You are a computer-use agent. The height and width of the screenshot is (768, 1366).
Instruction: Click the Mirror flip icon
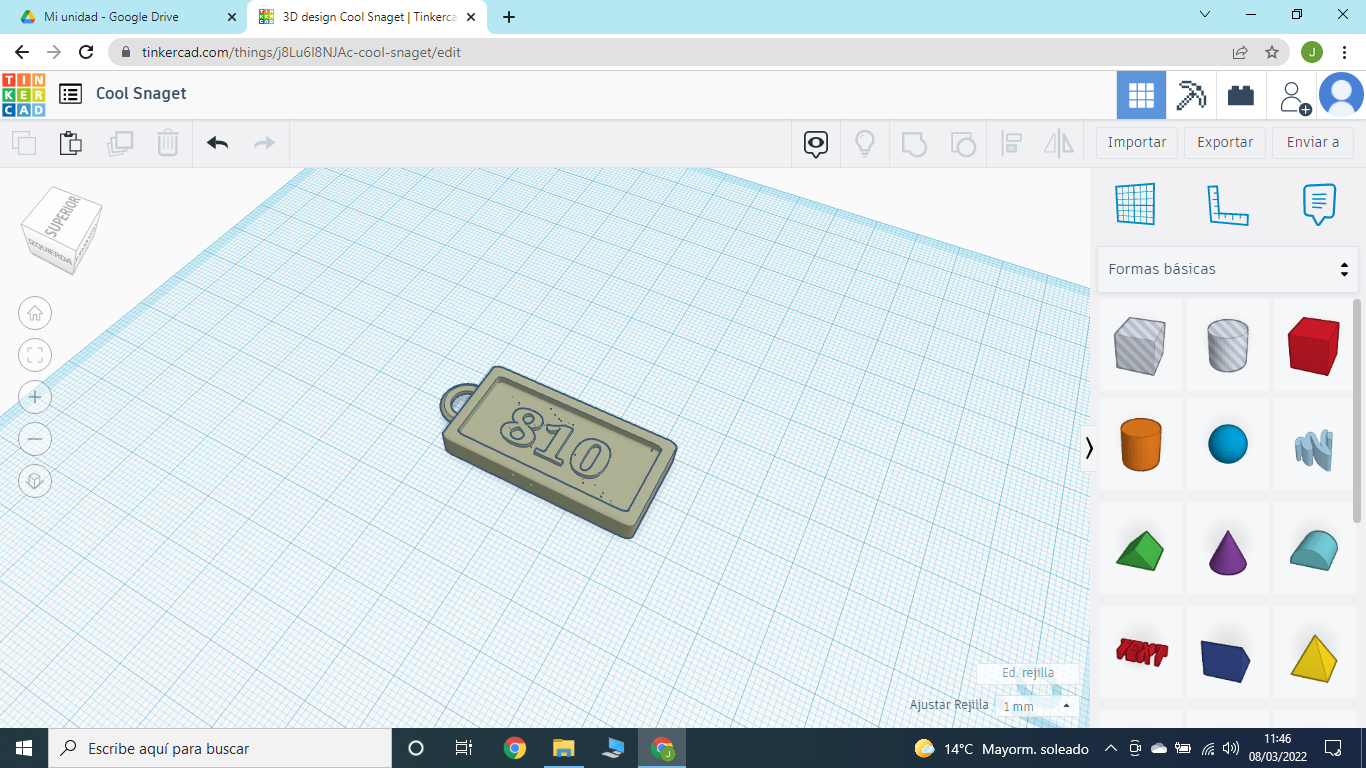pos(1059,144)
